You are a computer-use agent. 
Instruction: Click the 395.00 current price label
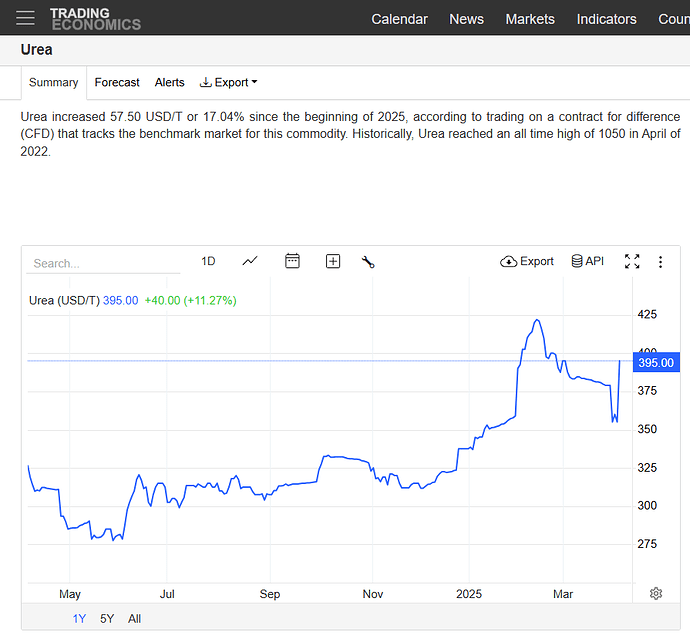point(656,363)
